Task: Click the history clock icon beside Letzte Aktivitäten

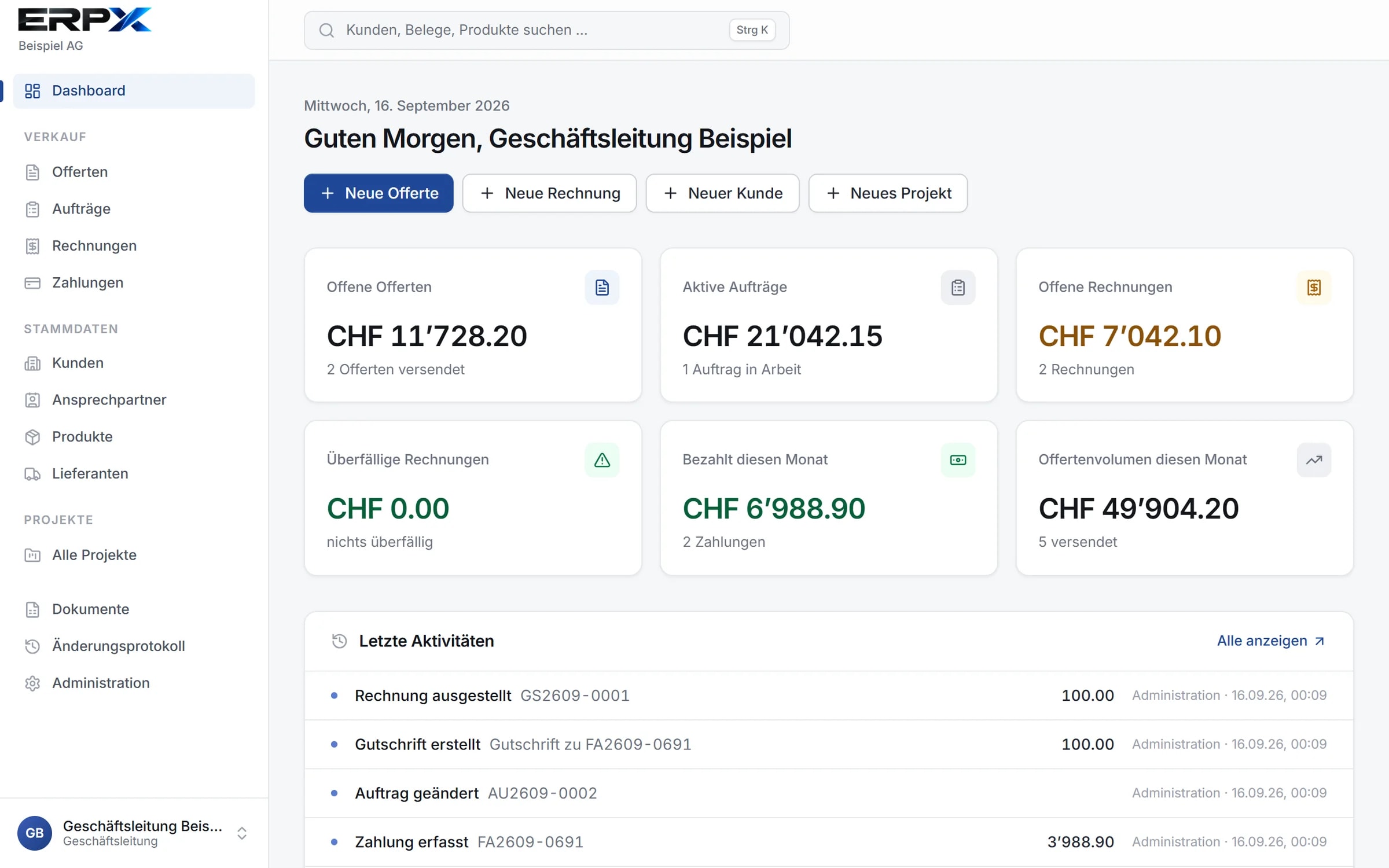Action: tap(339, 641)
